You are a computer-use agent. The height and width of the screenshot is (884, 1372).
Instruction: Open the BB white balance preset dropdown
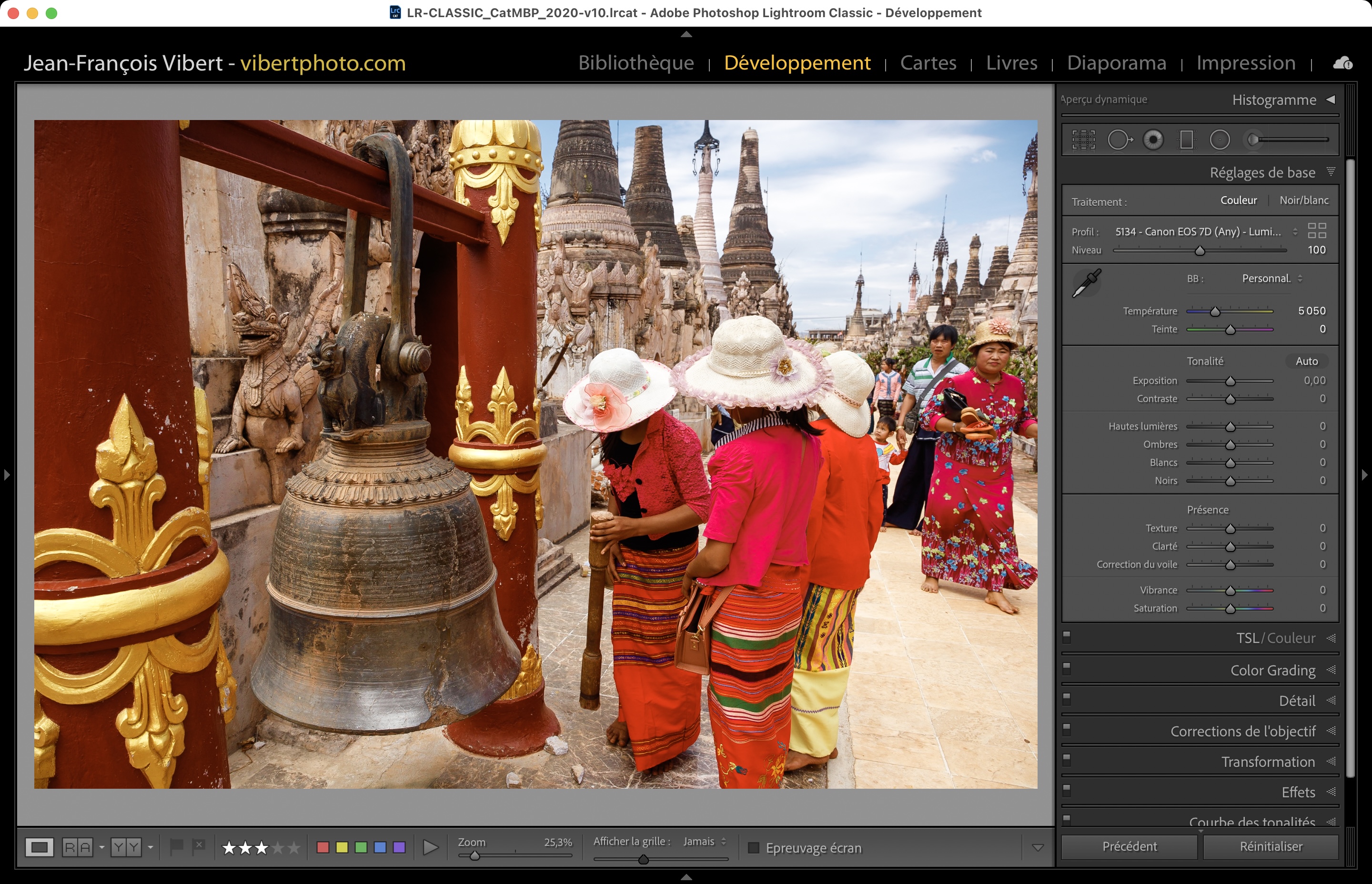pos(1271,279)
